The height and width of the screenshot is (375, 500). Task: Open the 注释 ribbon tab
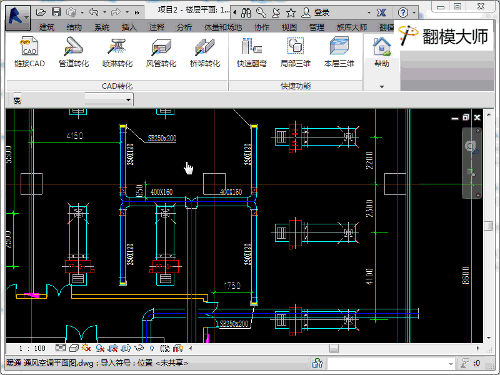tap(156, 27)
